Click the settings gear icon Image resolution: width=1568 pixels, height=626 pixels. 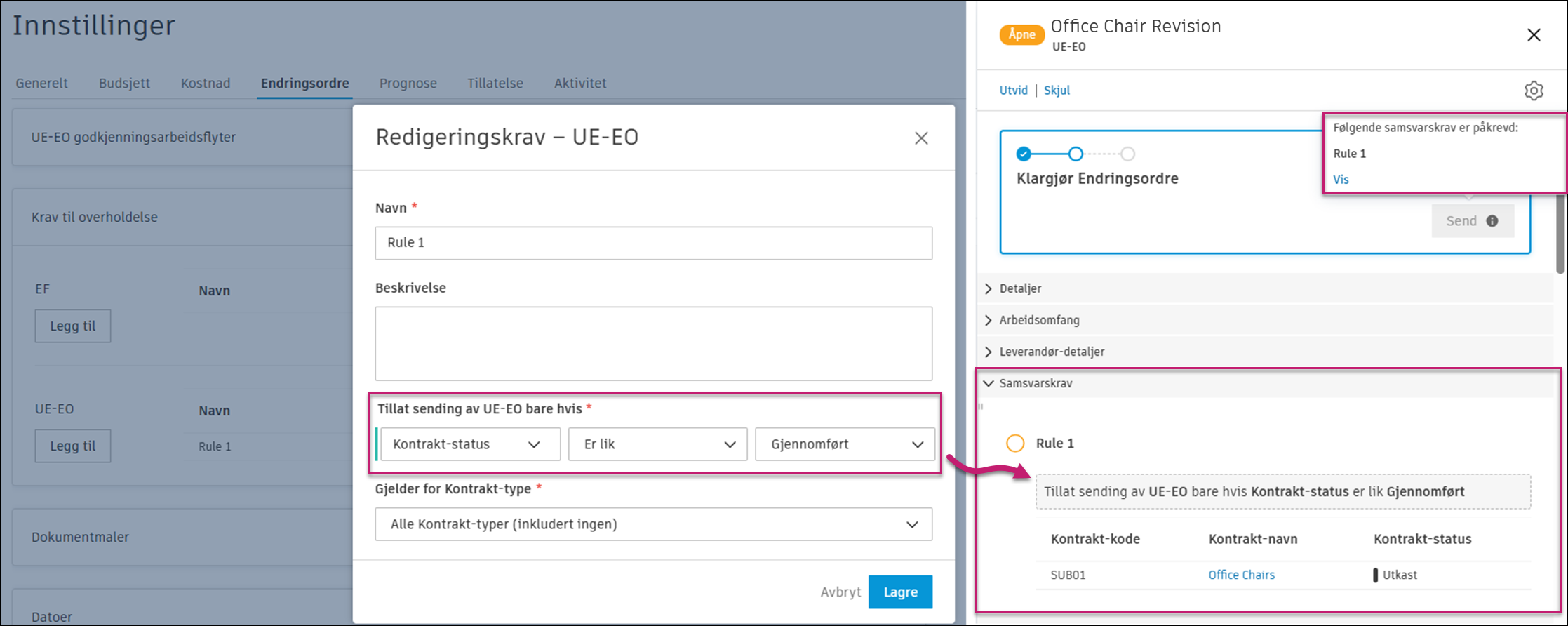pos(1534,91)
